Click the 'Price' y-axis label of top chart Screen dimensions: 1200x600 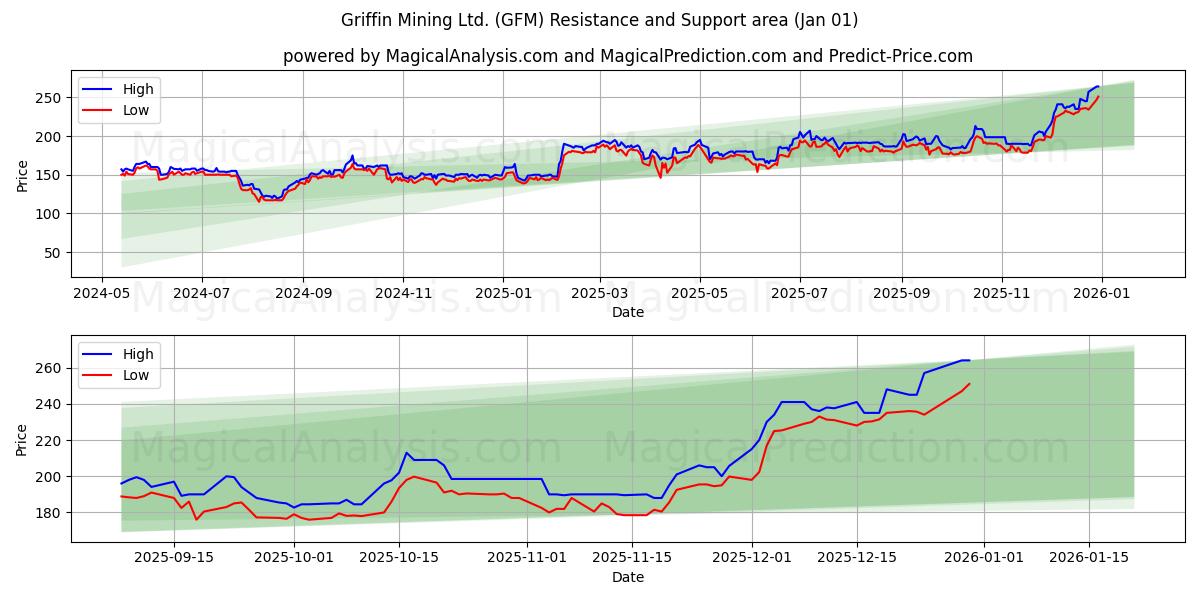23,174
